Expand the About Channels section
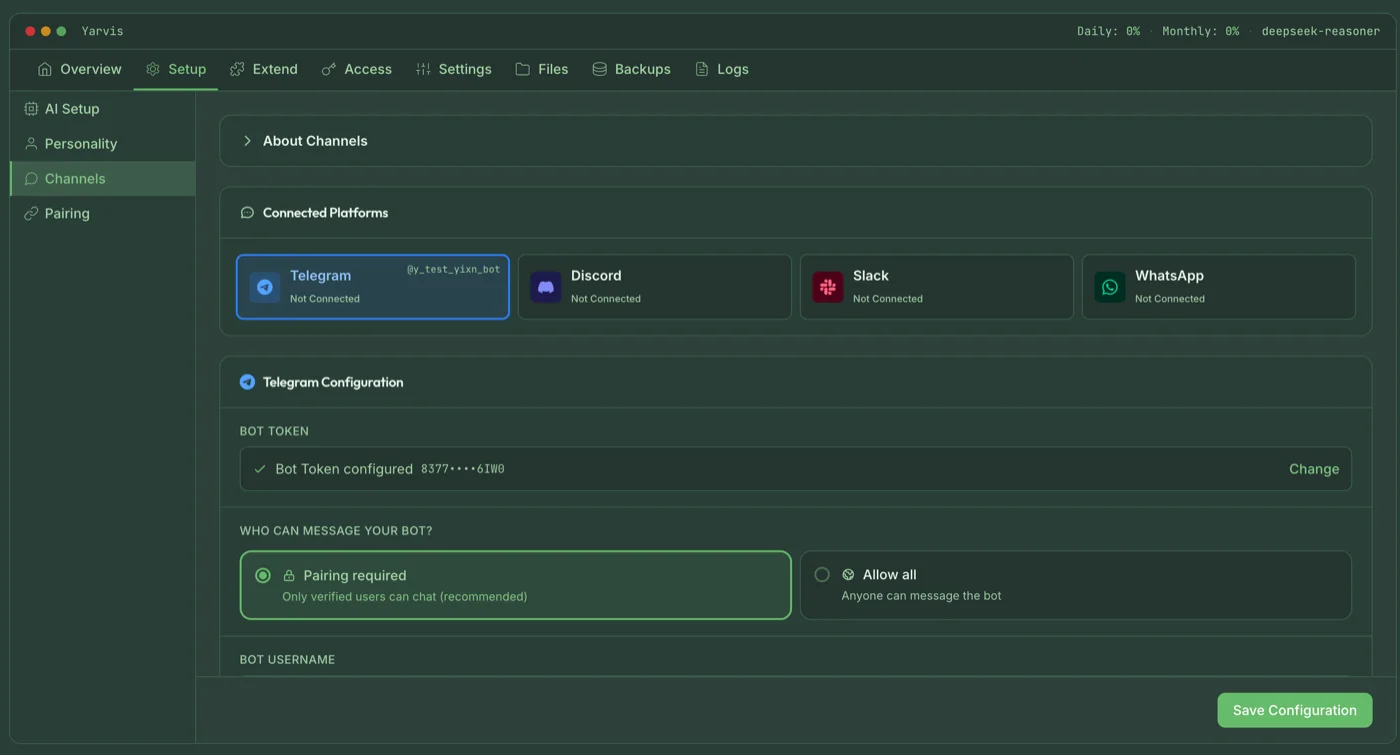Image resolution: width=1400 pixels, height=755 pixels. (247, 141)
